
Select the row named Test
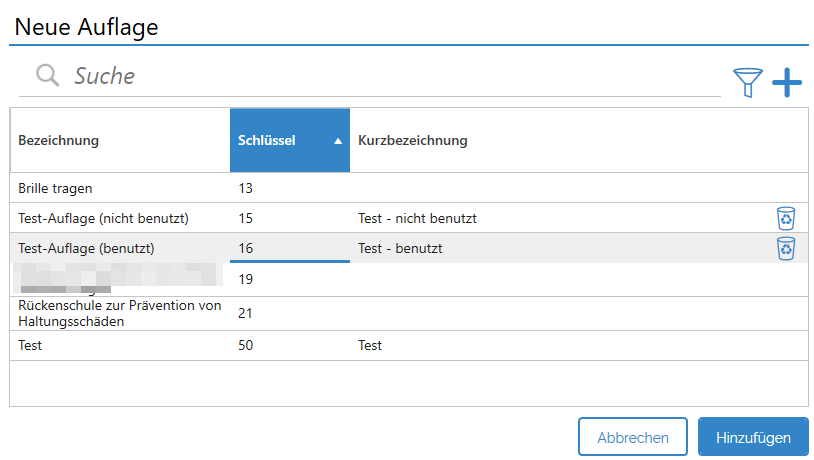click(x=32, y=346)
